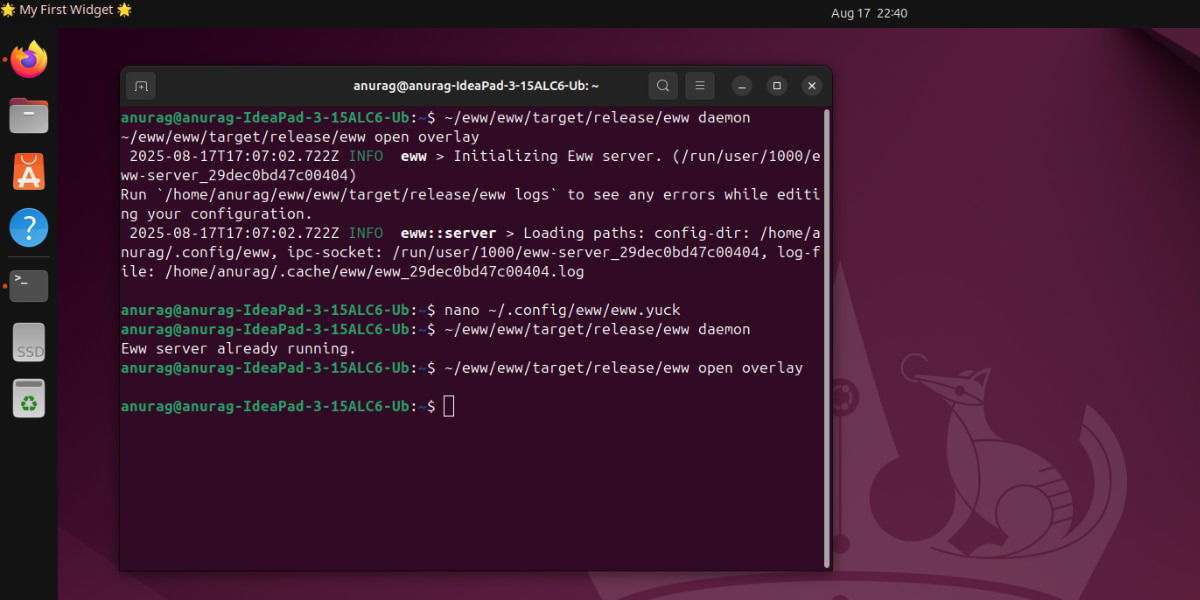Open the SSD drive icon in dock

29,342
